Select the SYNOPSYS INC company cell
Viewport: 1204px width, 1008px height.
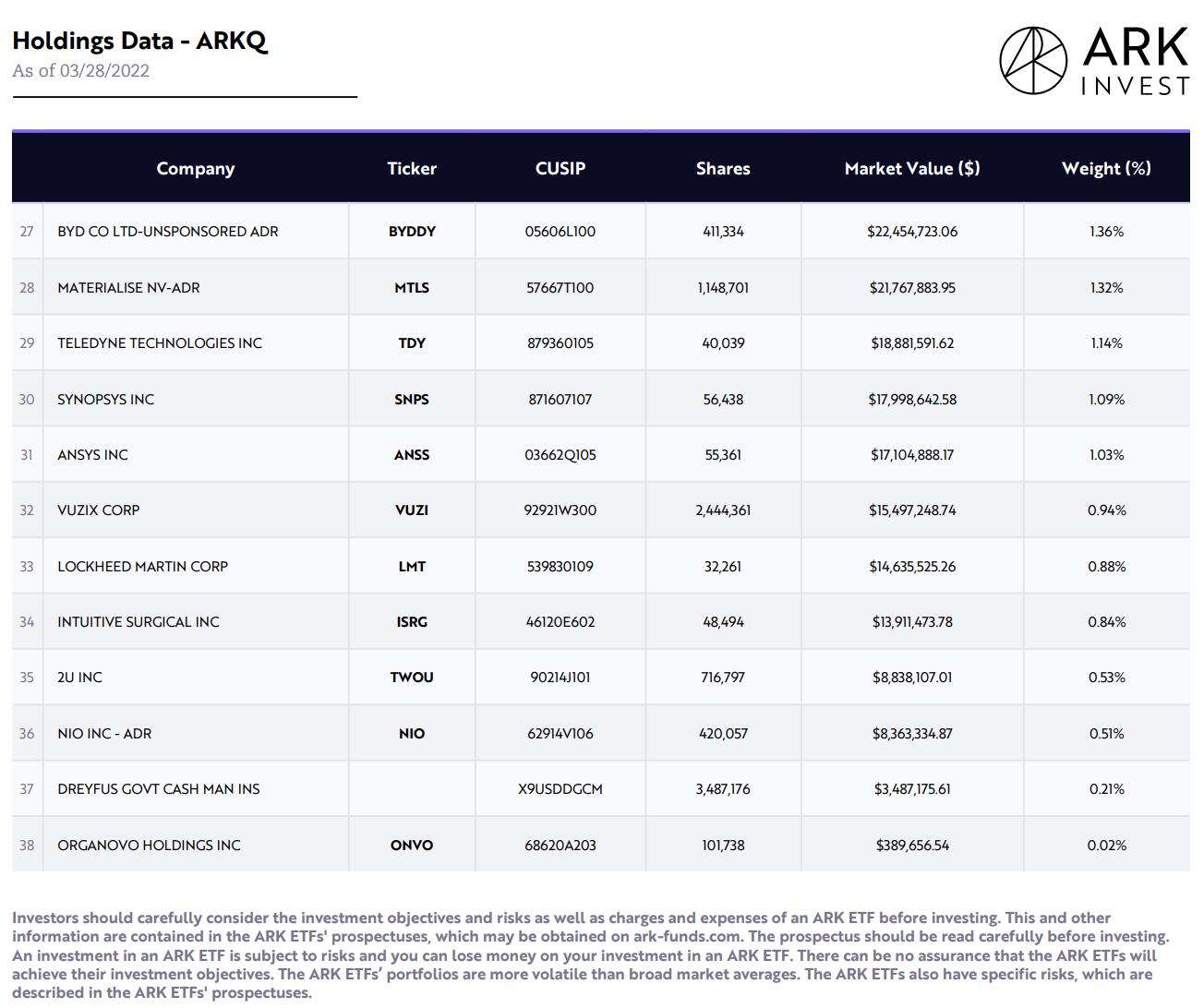click(105, 400)
